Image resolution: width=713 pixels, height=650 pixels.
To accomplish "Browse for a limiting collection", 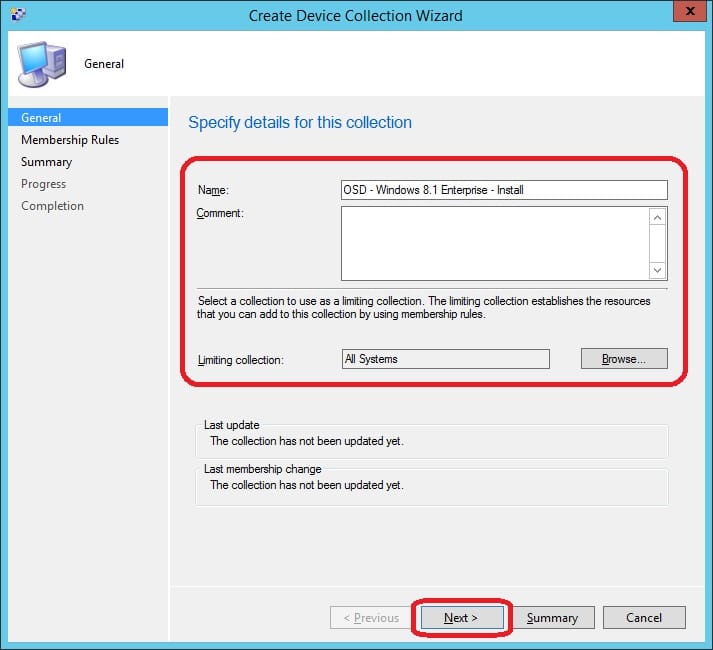I will click(x=624, y=359).
